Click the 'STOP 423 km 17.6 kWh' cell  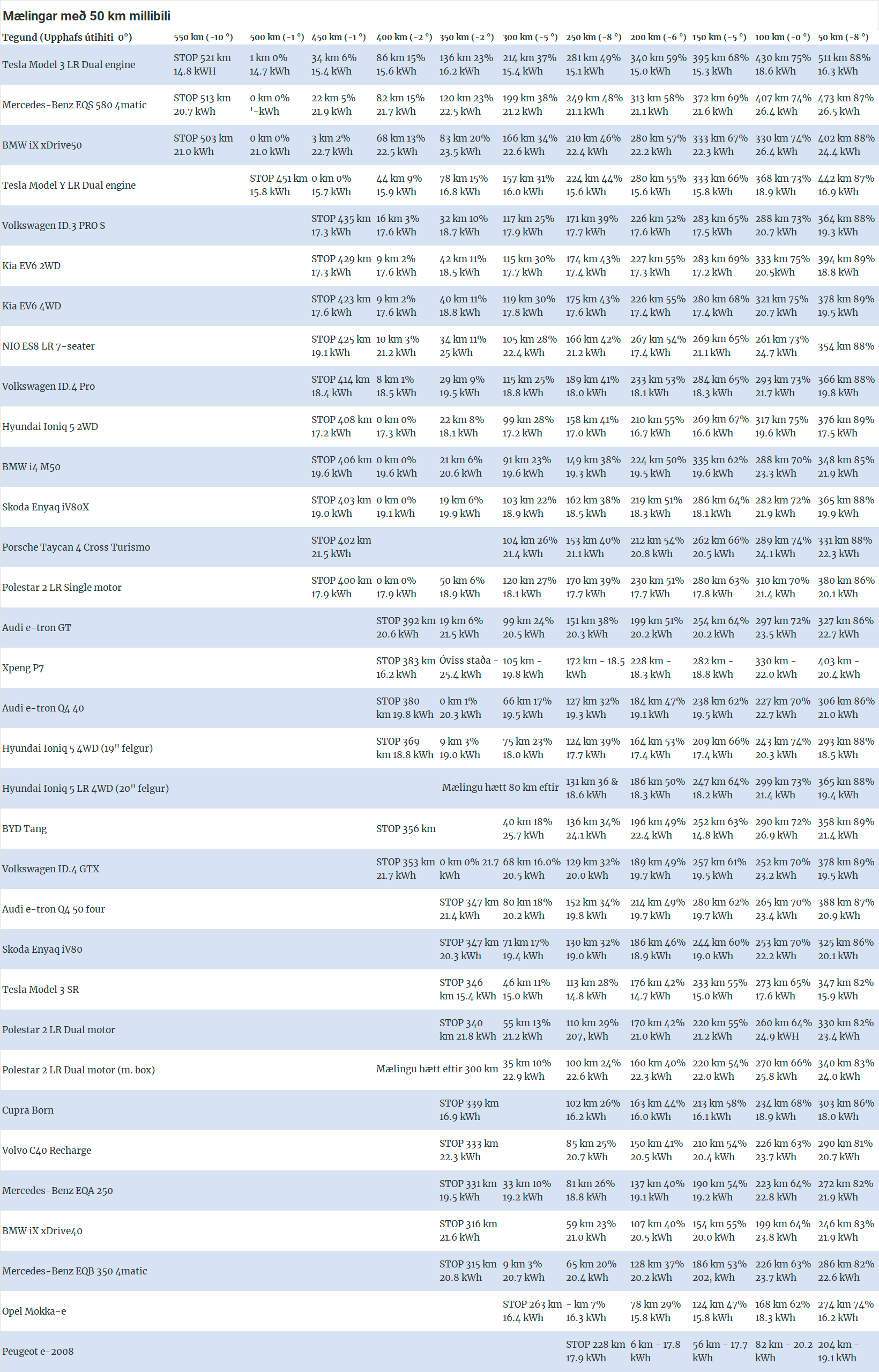341,306
